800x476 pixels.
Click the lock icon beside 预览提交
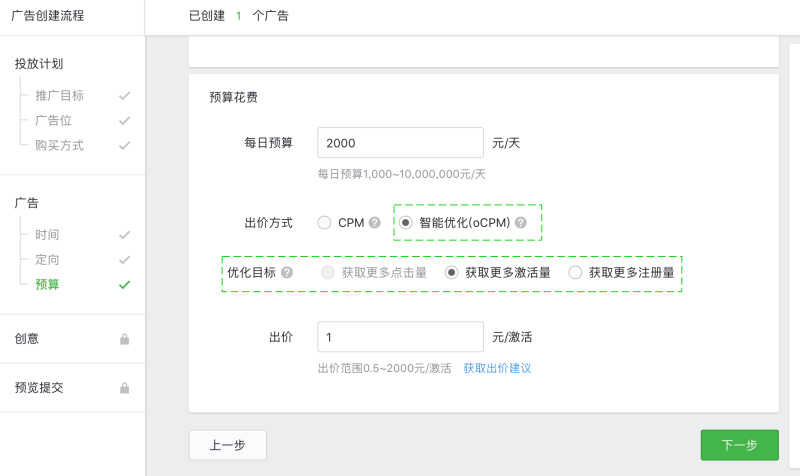124,388
